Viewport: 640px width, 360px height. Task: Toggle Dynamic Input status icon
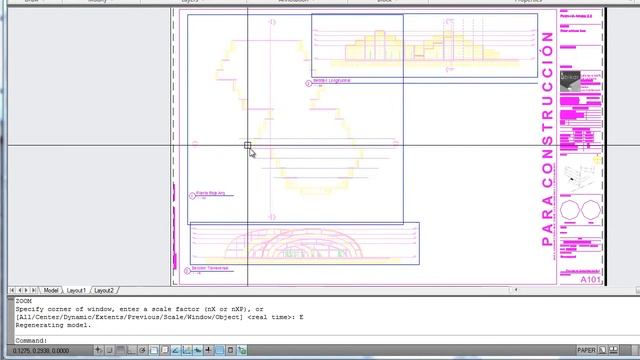pos(198,350)
